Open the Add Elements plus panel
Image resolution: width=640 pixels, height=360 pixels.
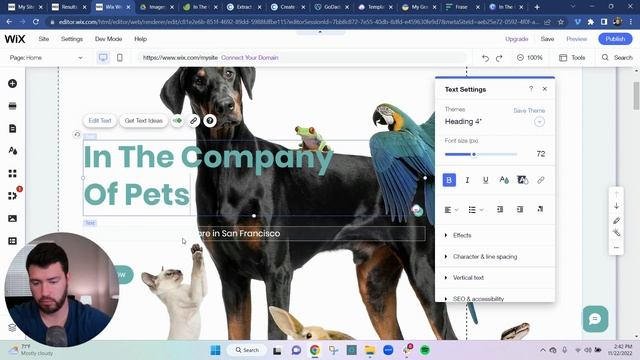tap(13, 84)
